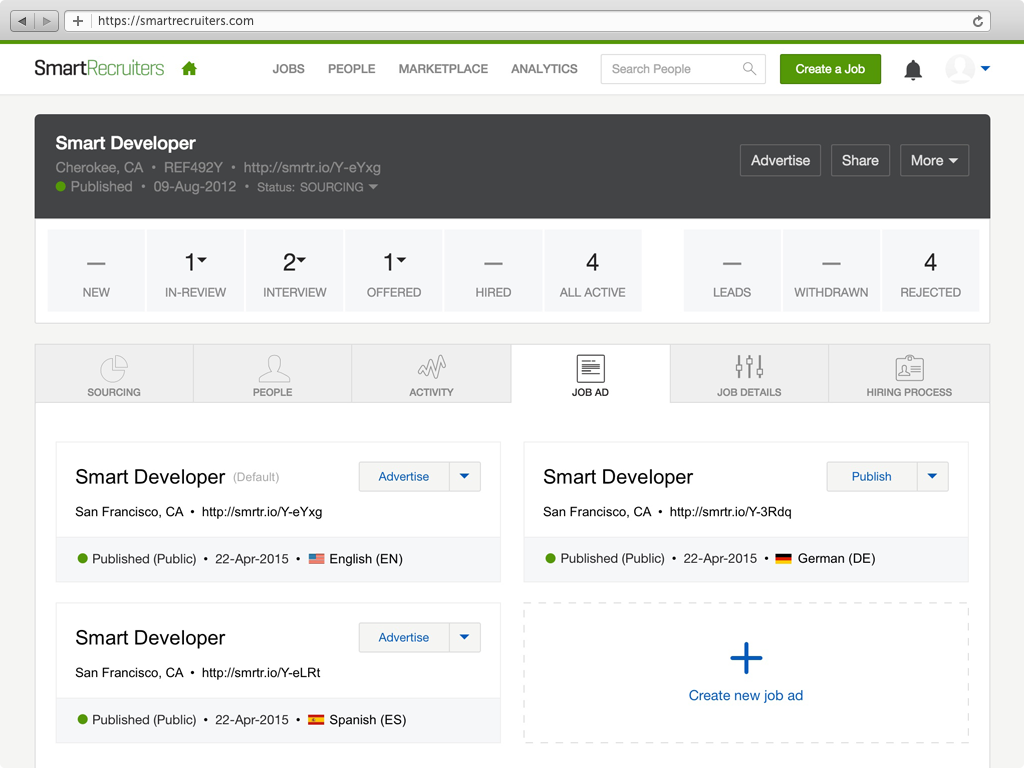
Task: Expand the In-Review count dropdown
Action: coord(202,260)
